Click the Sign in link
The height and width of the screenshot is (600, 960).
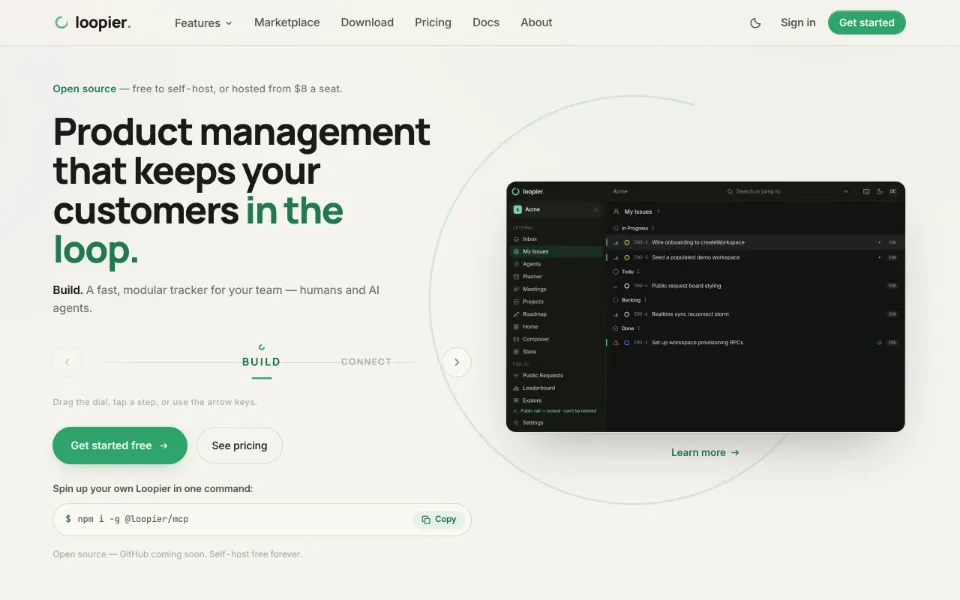[798, 22]
